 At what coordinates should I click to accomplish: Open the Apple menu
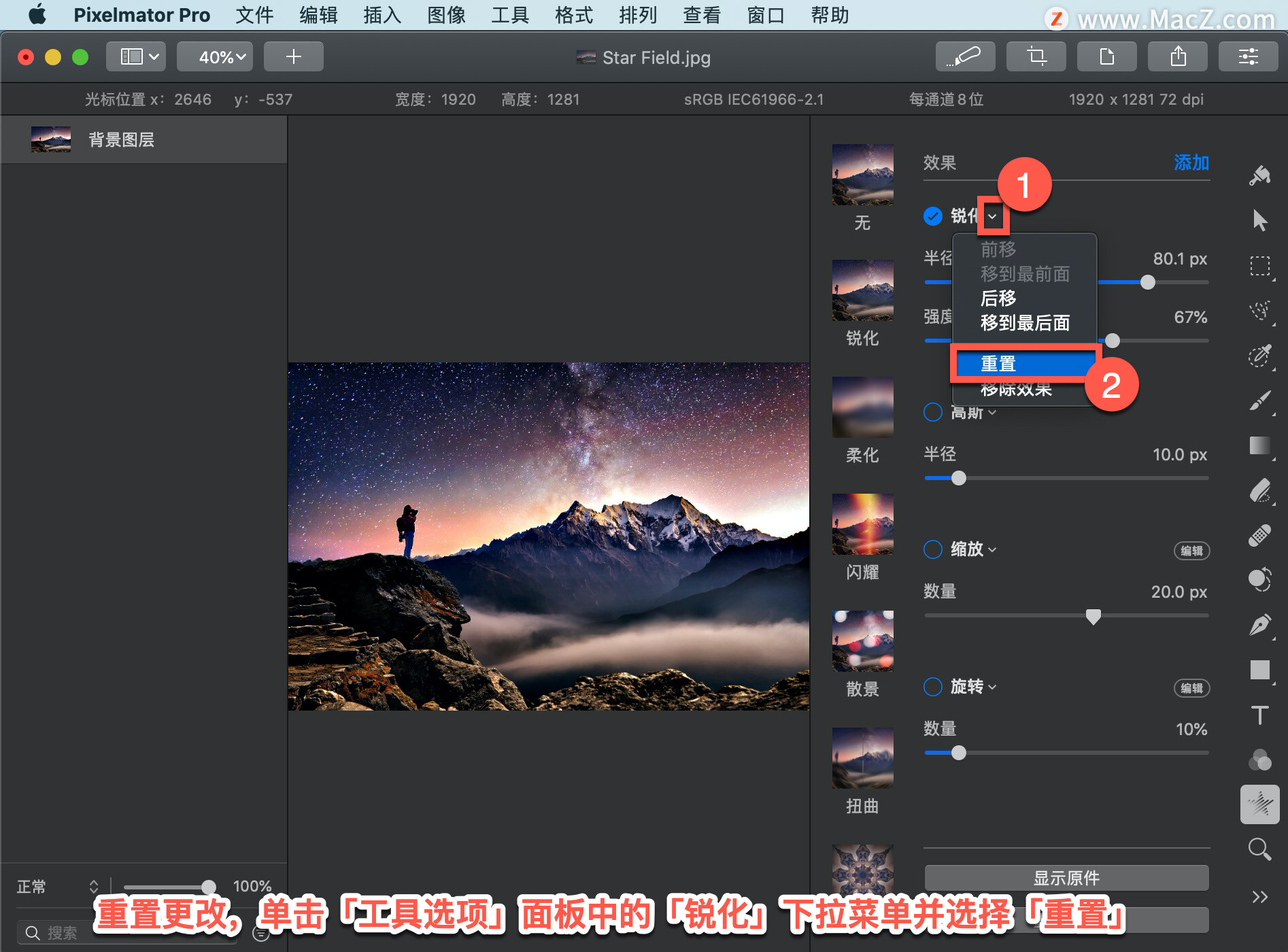37,14
